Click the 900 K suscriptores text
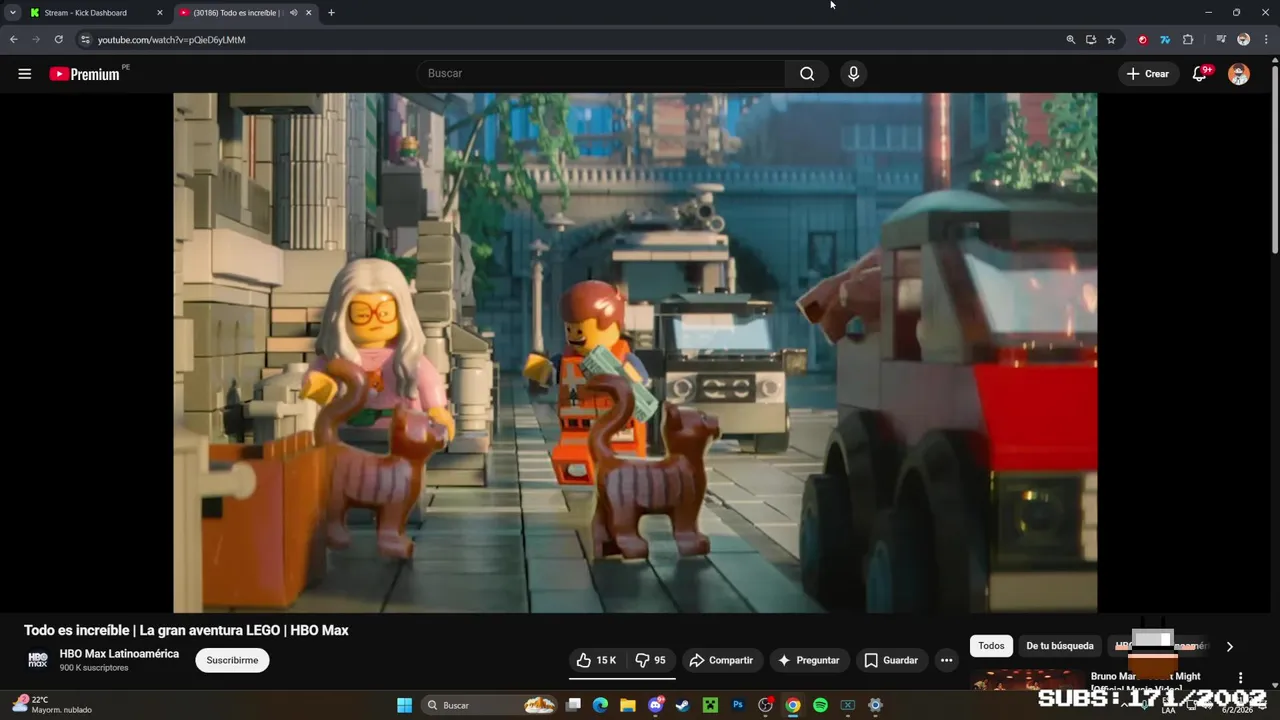The height and width of the screenshot is (720, 1280). click(94, 668)
